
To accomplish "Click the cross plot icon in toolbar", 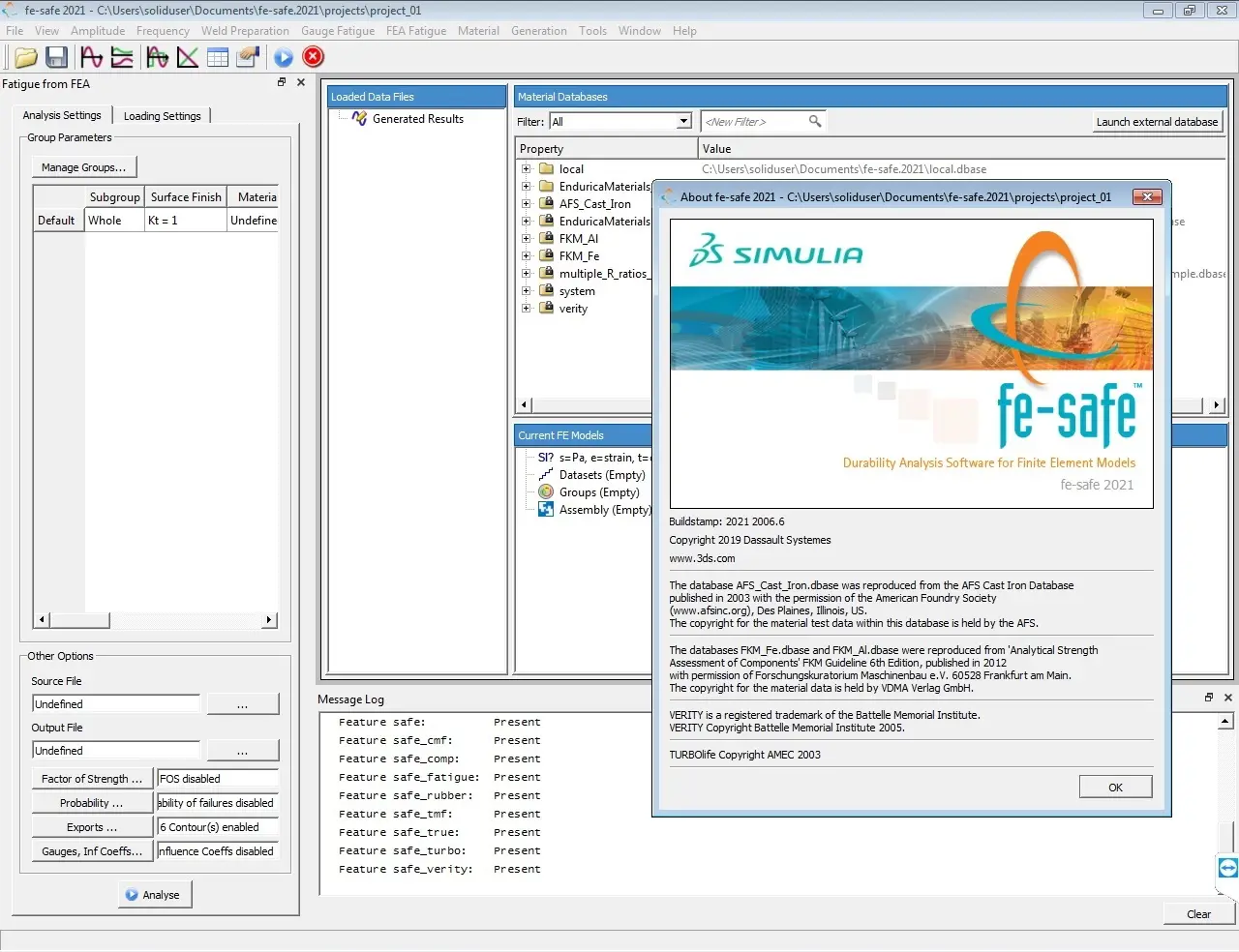I will (188, 58).
